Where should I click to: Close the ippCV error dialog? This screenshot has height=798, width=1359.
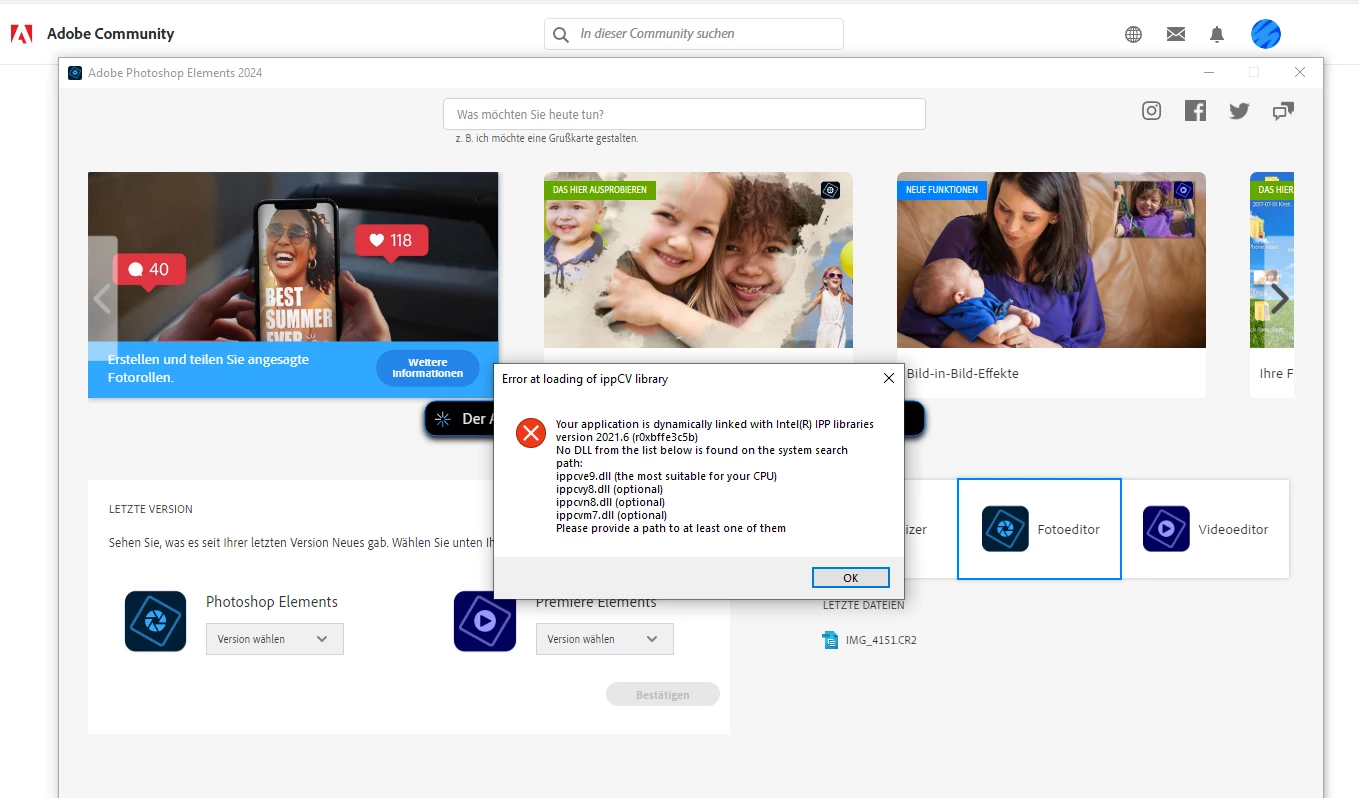point(888,378)
